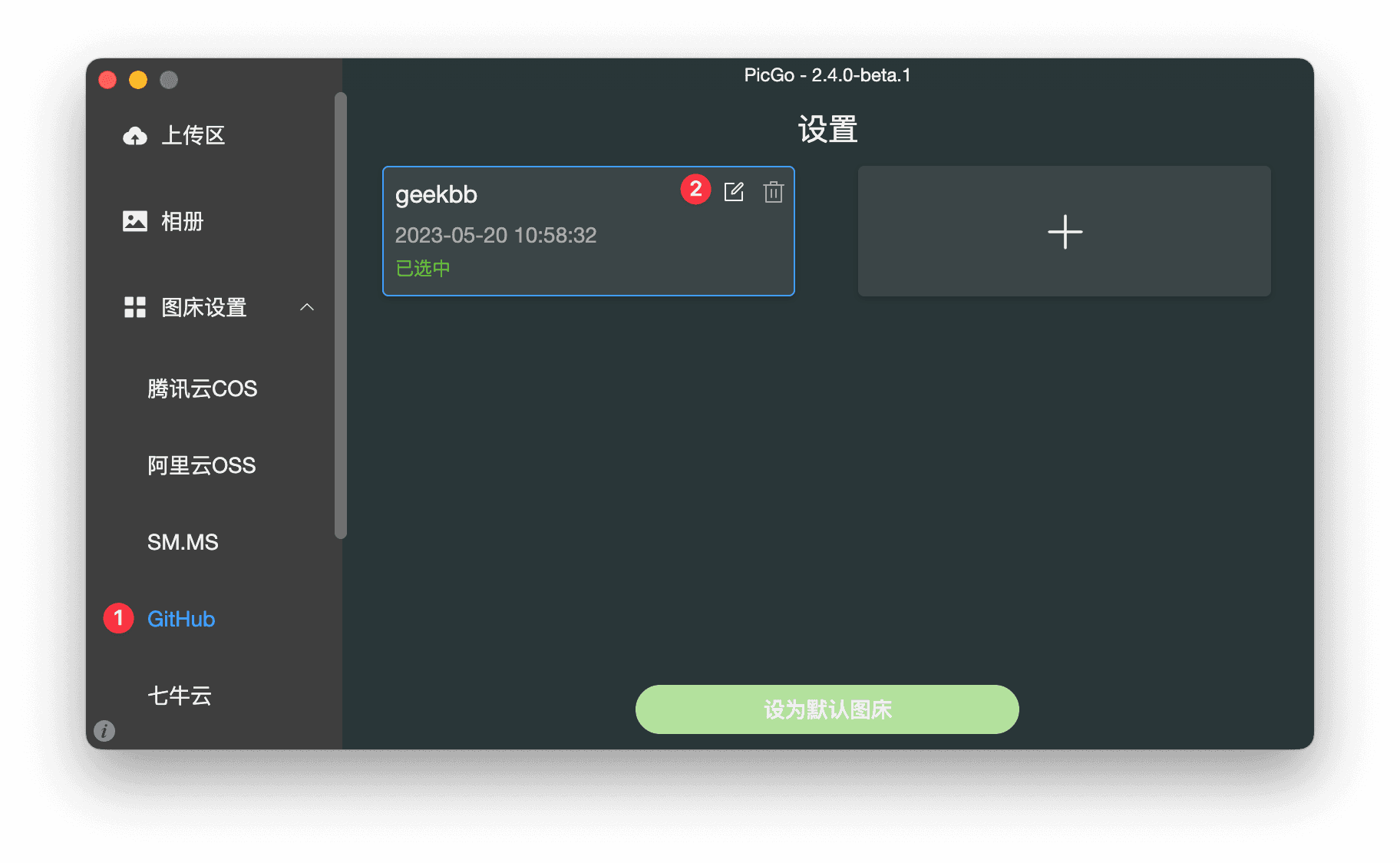The height and width of the screenshot is (863, 1400).
Task: Delete the geekbb config using the trash icon
Action: pyautogui.click(x=773, y=193)
